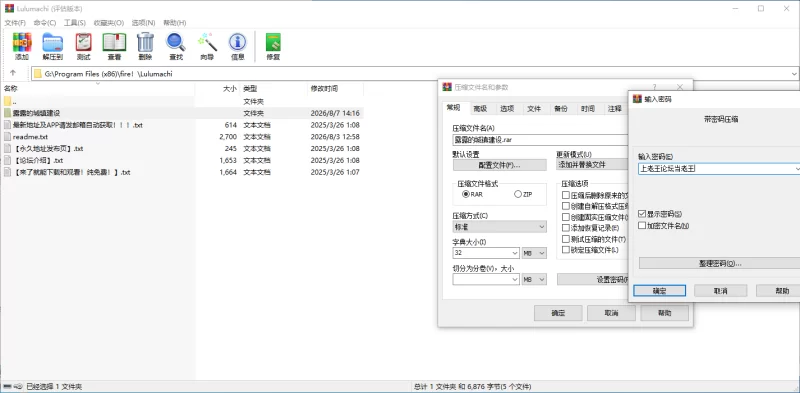Click the 查找 (Find) magnifier icon
This screenshot has width=800, height=393.
pyautogui.click(x=176, y=46)
